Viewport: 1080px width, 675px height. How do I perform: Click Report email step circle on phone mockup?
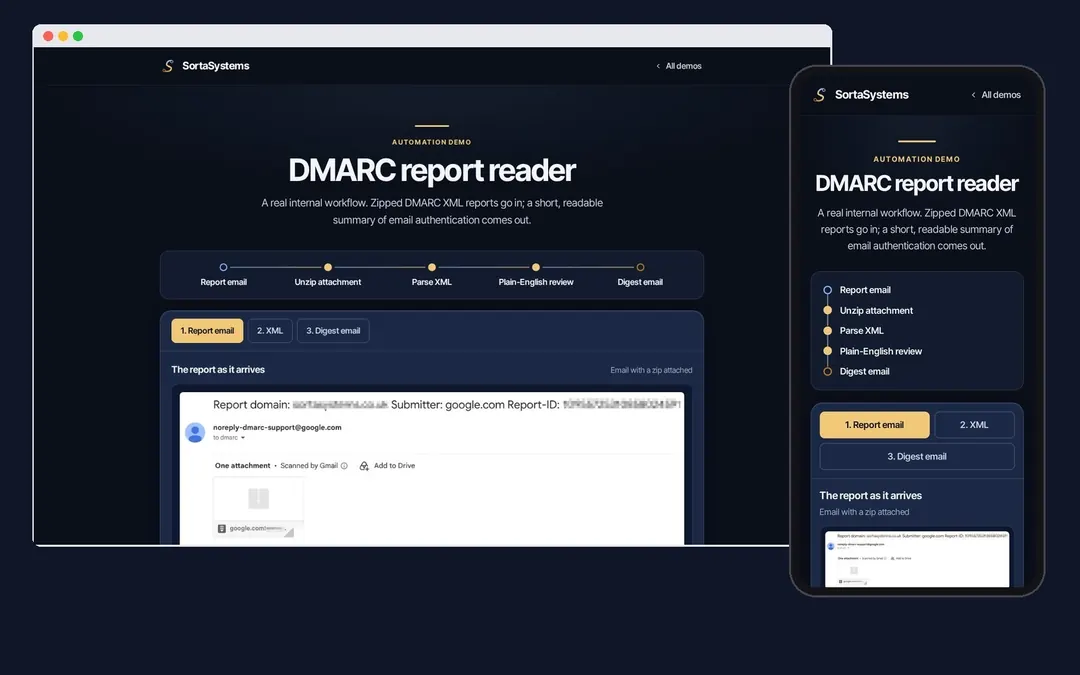(x=828, y=290)
